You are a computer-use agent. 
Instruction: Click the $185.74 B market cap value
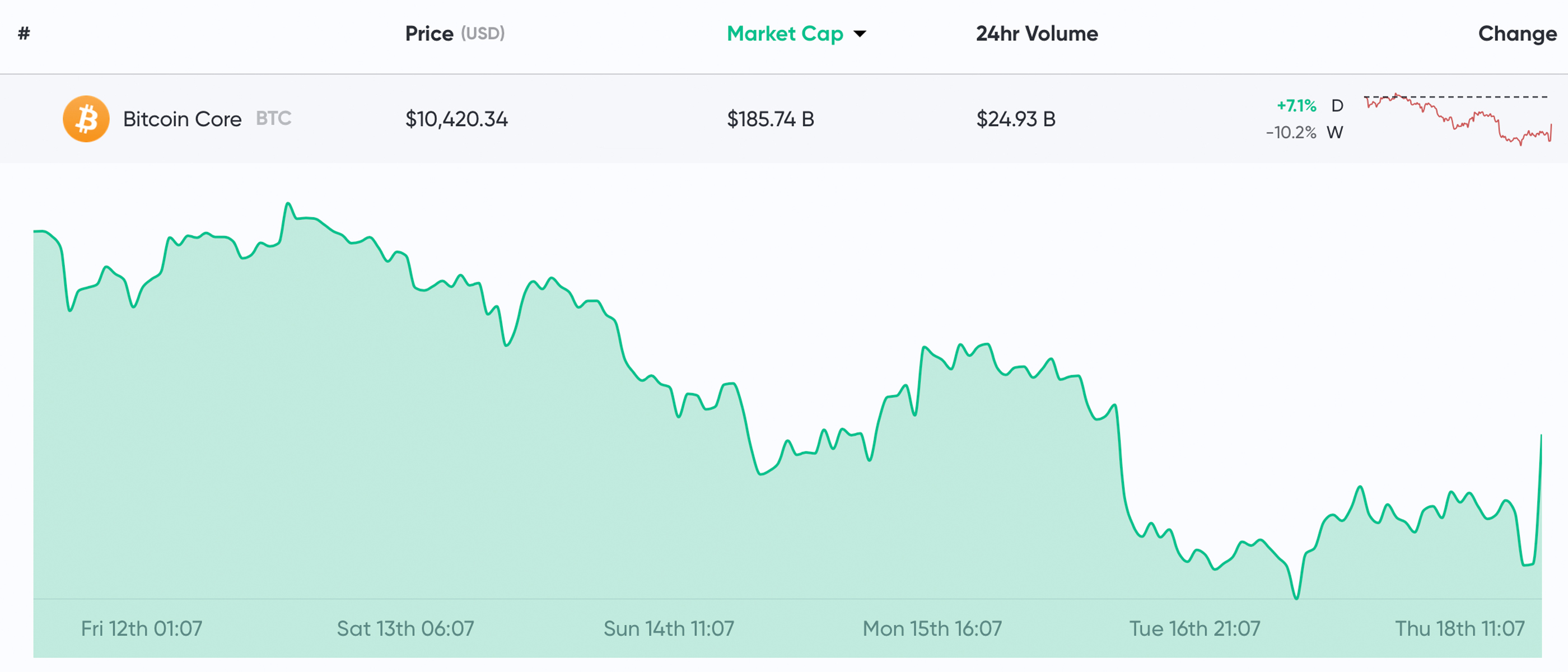pyautogui.click(x=770, y=119)
